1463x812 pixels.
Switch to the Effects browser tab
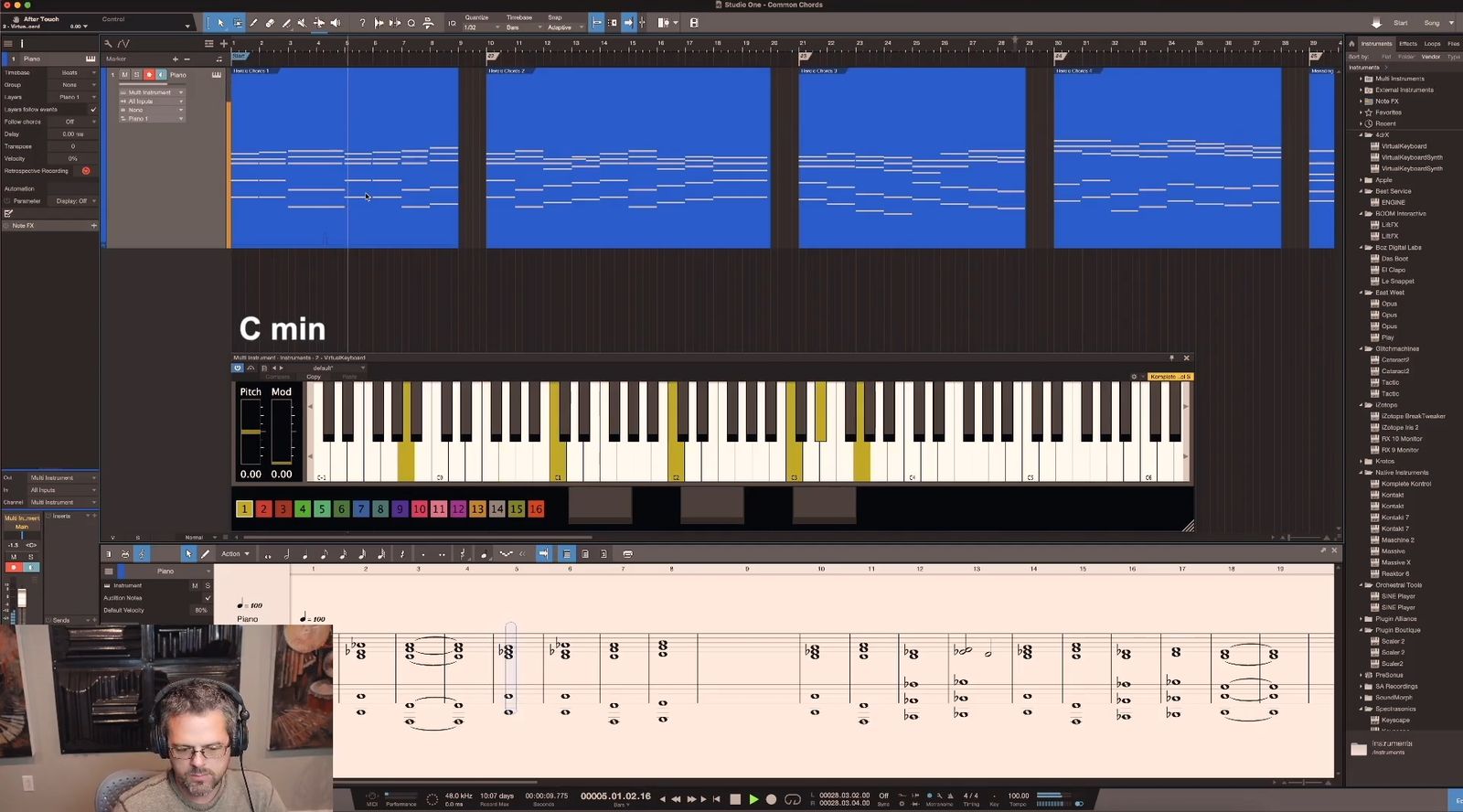(1408, 44)
